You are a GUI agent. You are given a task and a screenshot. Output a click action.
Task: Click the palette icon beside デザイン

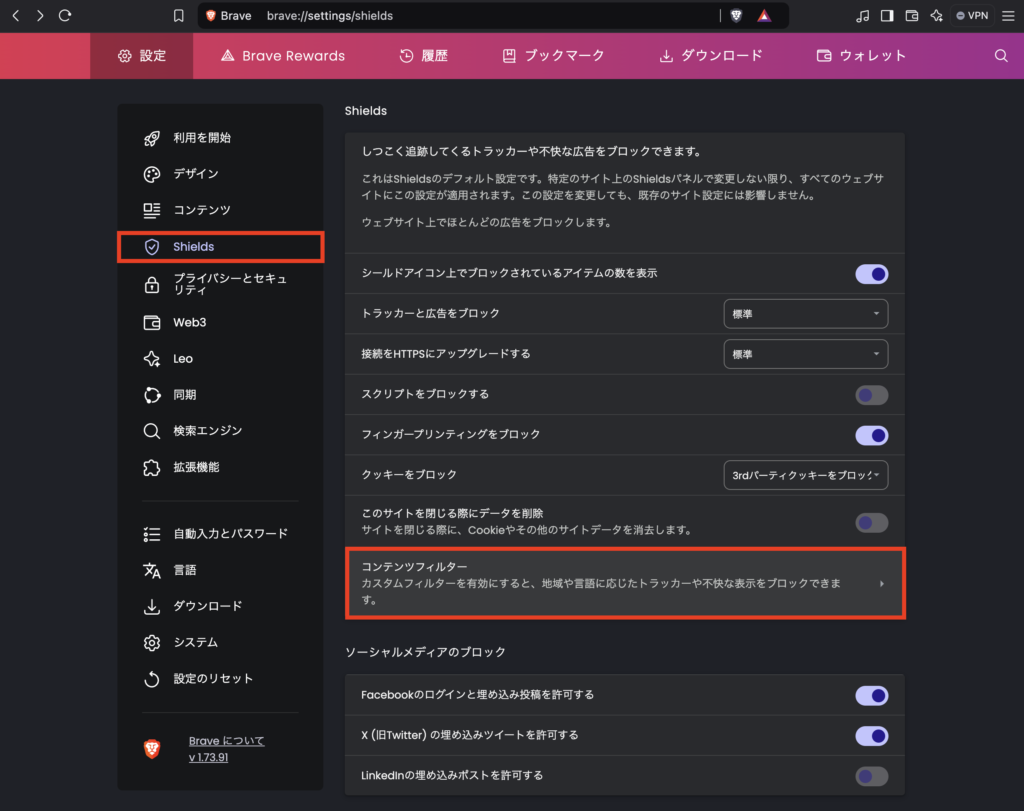(x=152, y=174)
